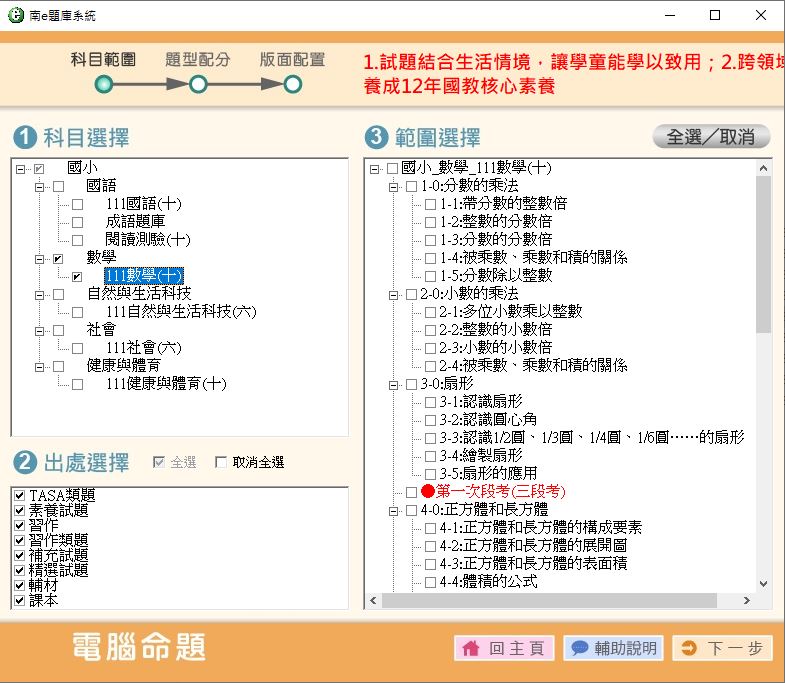Viewport: 785px width, 683px height.
Task: Click the range list scroll down arrow
Action: pyautogui.click(x=763, y=583)
